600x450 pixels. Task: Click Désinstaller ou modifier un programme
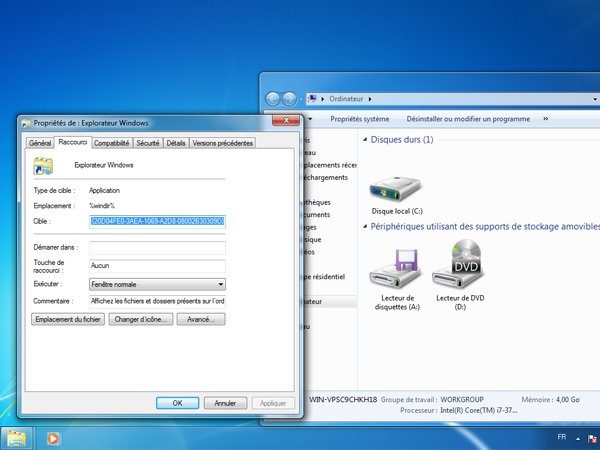pos(468,119)
